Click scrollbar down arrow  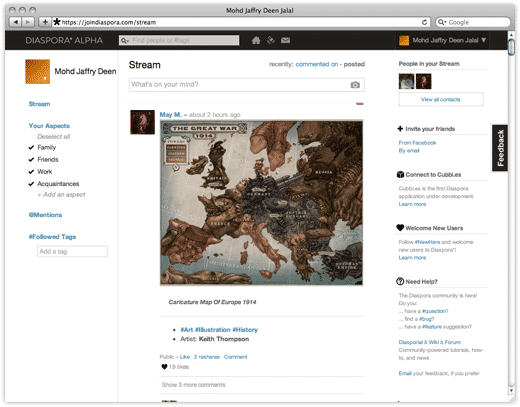tap(511, 391)
